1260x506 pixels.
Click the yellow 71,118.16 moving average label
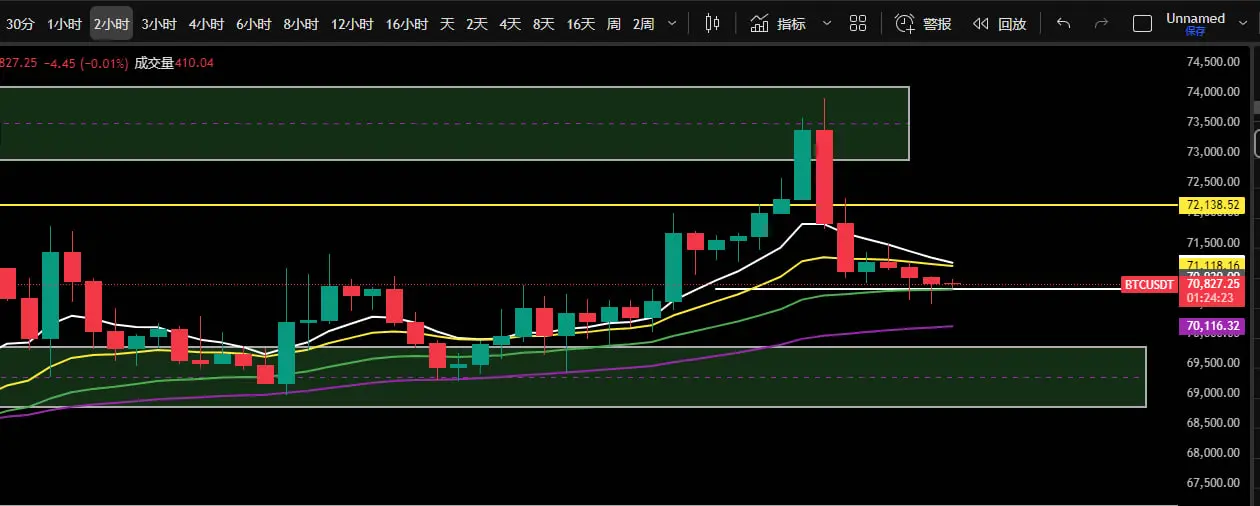1211,265
